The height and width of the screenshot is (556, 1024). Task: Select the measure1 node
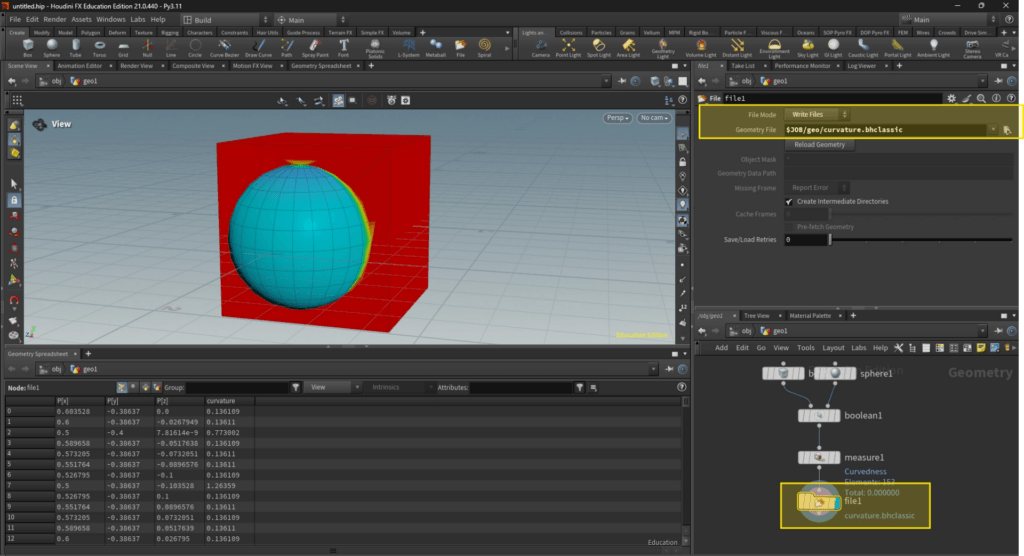pyautogui.click(x=819, y=458)
